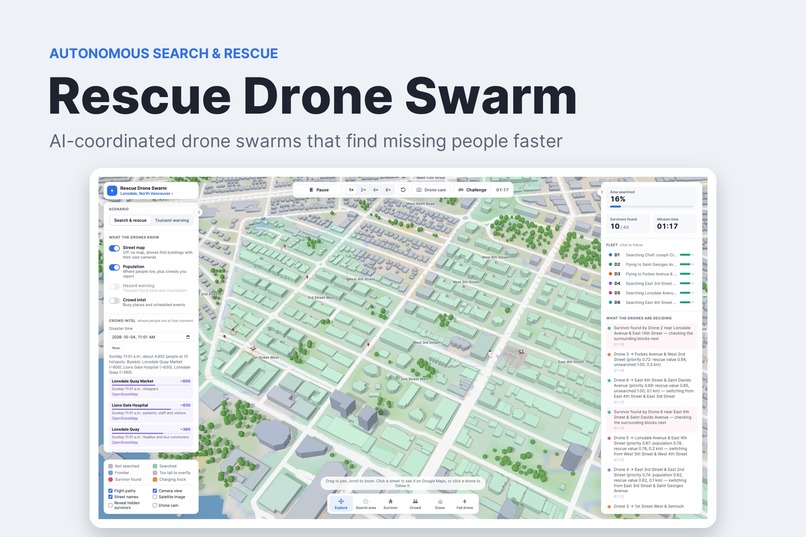This screenshot has height=537, width=806.
Task: Uncheck the Camera view checkbox
Action: 155,491
